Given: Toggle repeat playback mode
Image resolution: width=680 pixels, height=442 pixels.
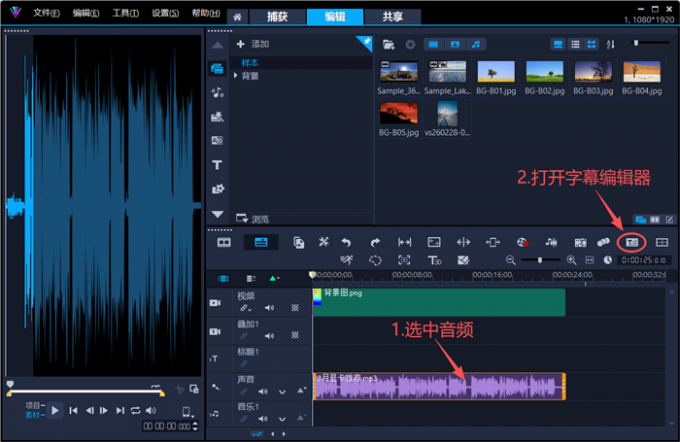Looking at the screenshot, I should point(135,410).
